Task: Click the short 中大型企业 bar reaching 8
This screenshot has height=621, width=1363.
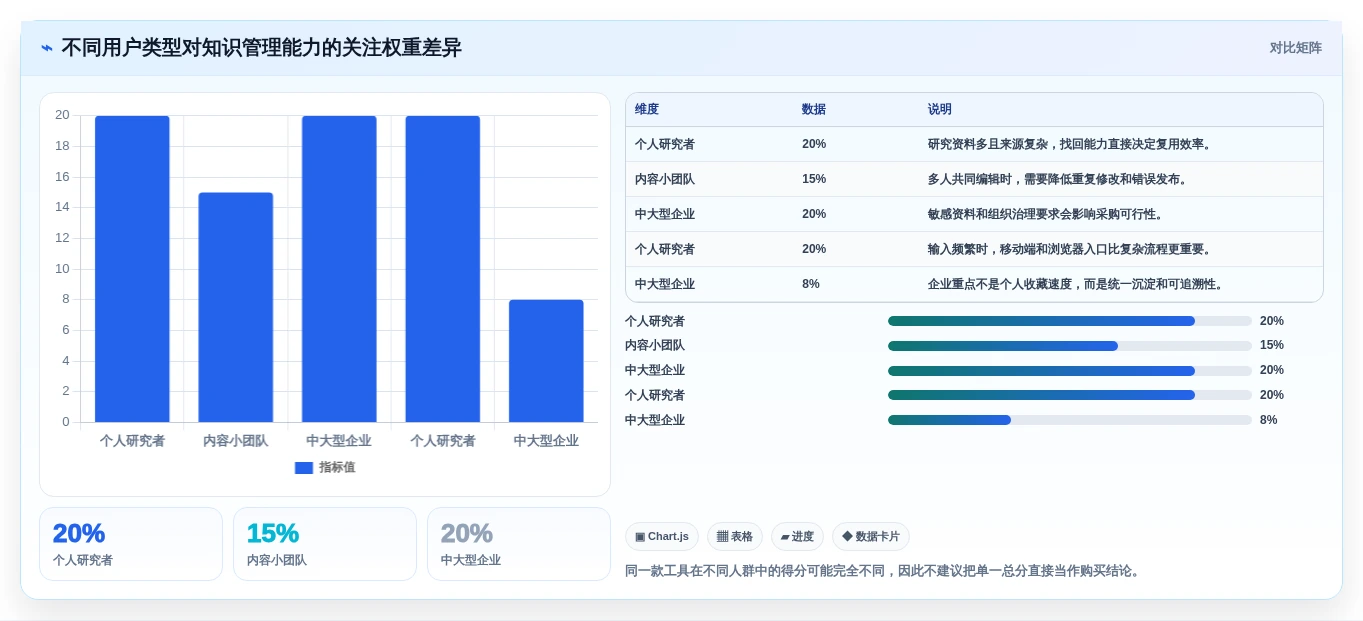Action: point(546,361)
